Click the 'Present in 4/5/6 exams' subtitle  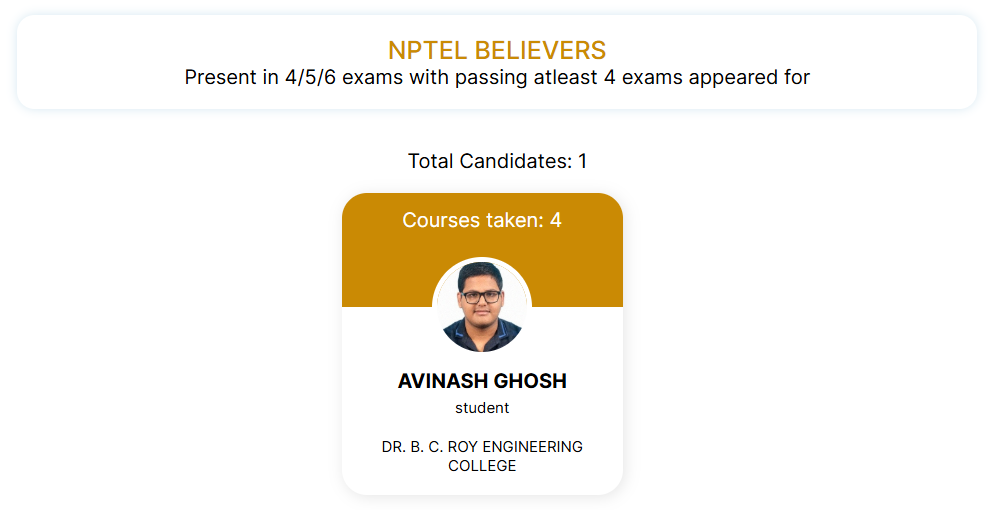pyautogui.click(x=497, y=77)
